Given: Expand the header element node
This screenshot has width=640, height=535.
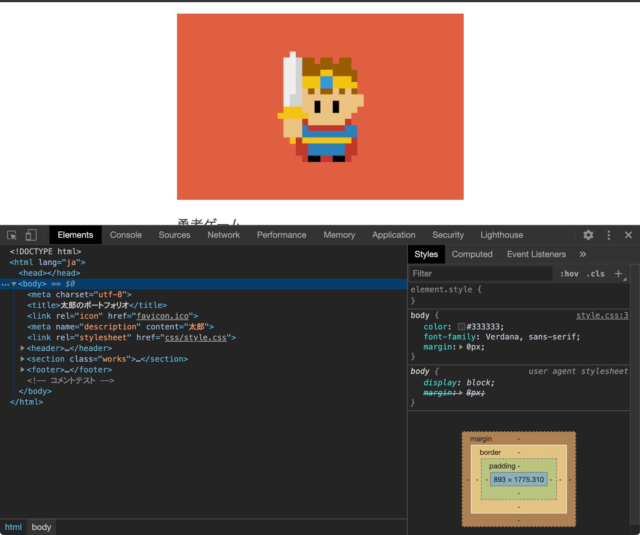Looking at the screenshot, I should pos(22,348).
